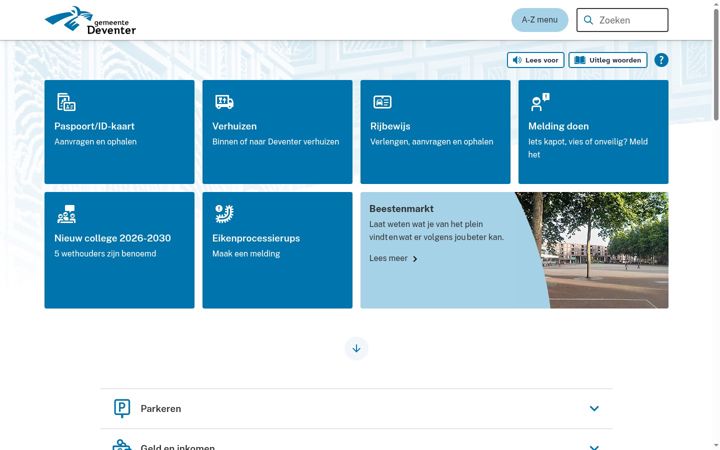Expand the Parkeren section label
Image resolution: width=720 pixels, height=450 pixels.
click(x=161, y=409)
